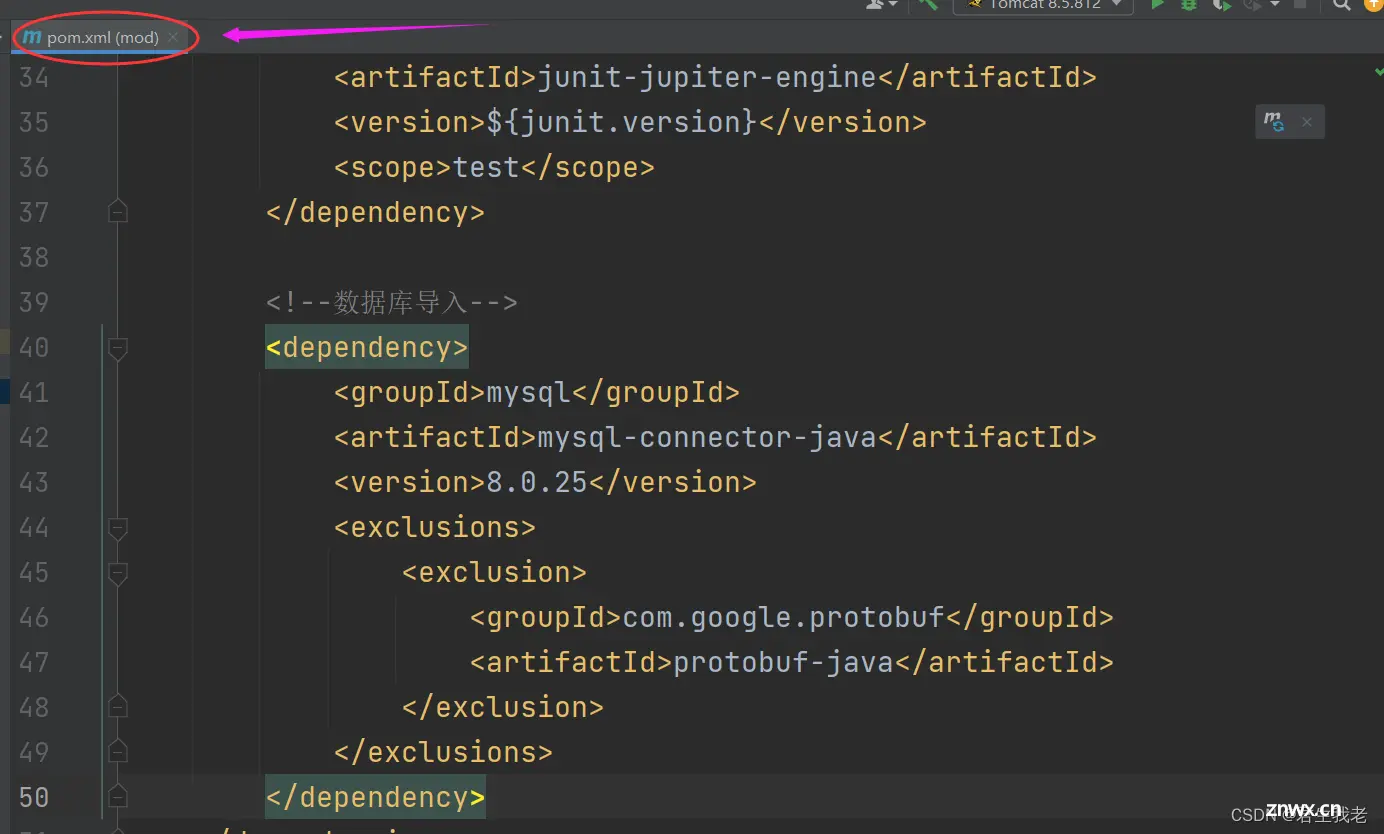Click the com.google.protobuf groupId value

coord(783,617)
